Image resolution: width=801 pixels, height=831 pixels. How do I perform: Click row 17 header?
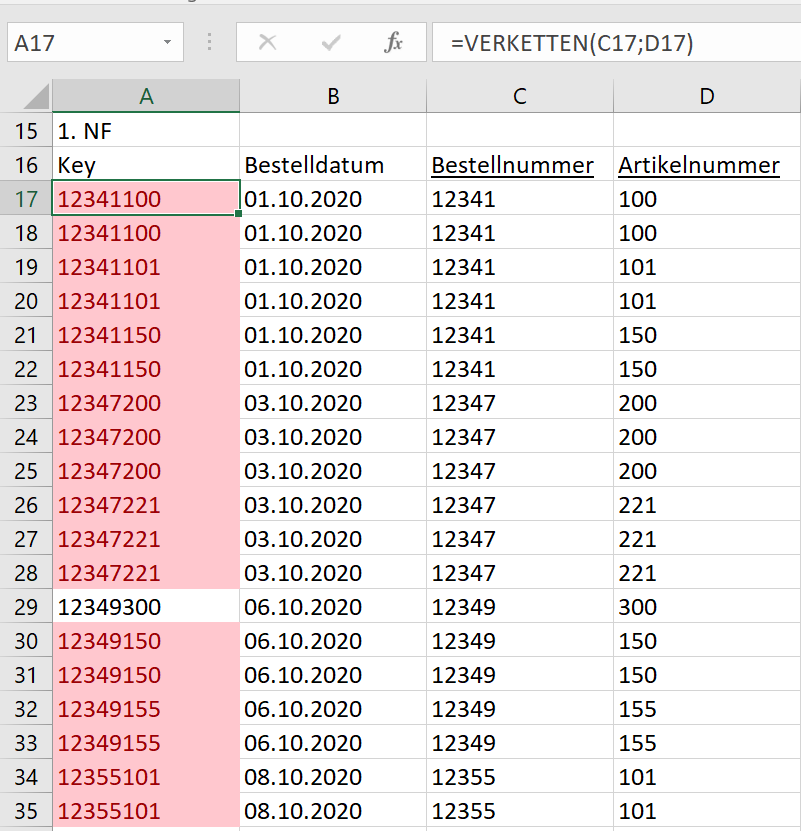click(x=26, y=198)
